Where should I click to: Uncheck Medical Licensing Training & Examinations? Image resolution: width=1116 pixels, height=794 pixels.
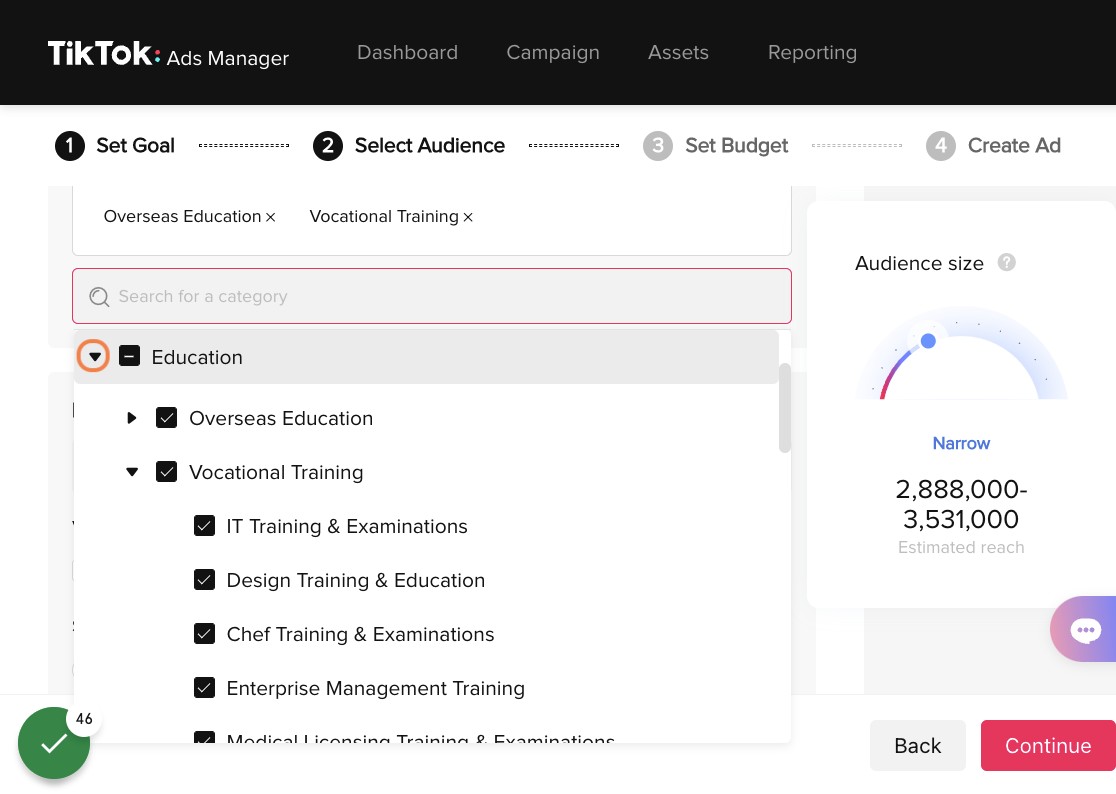click(x=204, y=738)
